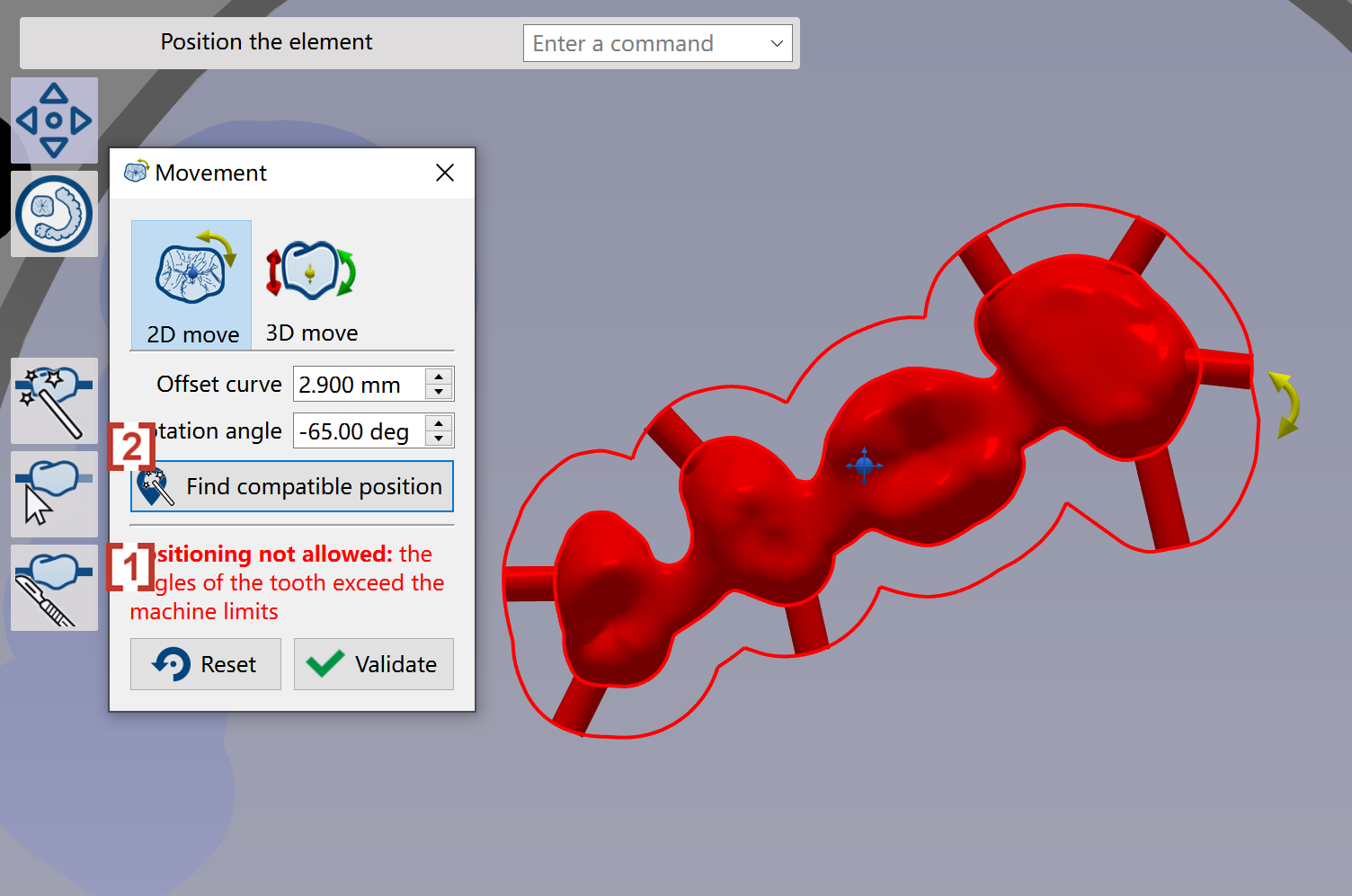Decrease the Offset curve value

coord(439,392)
